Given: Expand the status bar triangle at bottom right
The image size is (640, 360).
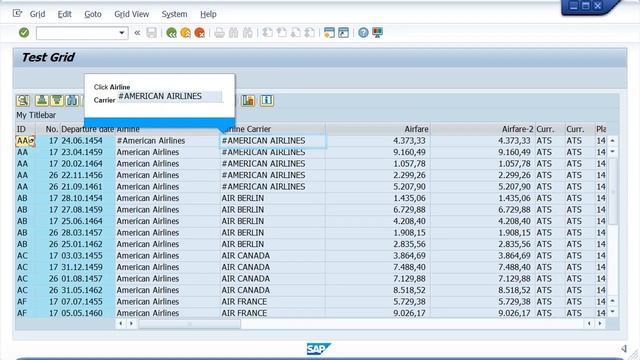Looking at the screenshot, I should click(624, 348).
